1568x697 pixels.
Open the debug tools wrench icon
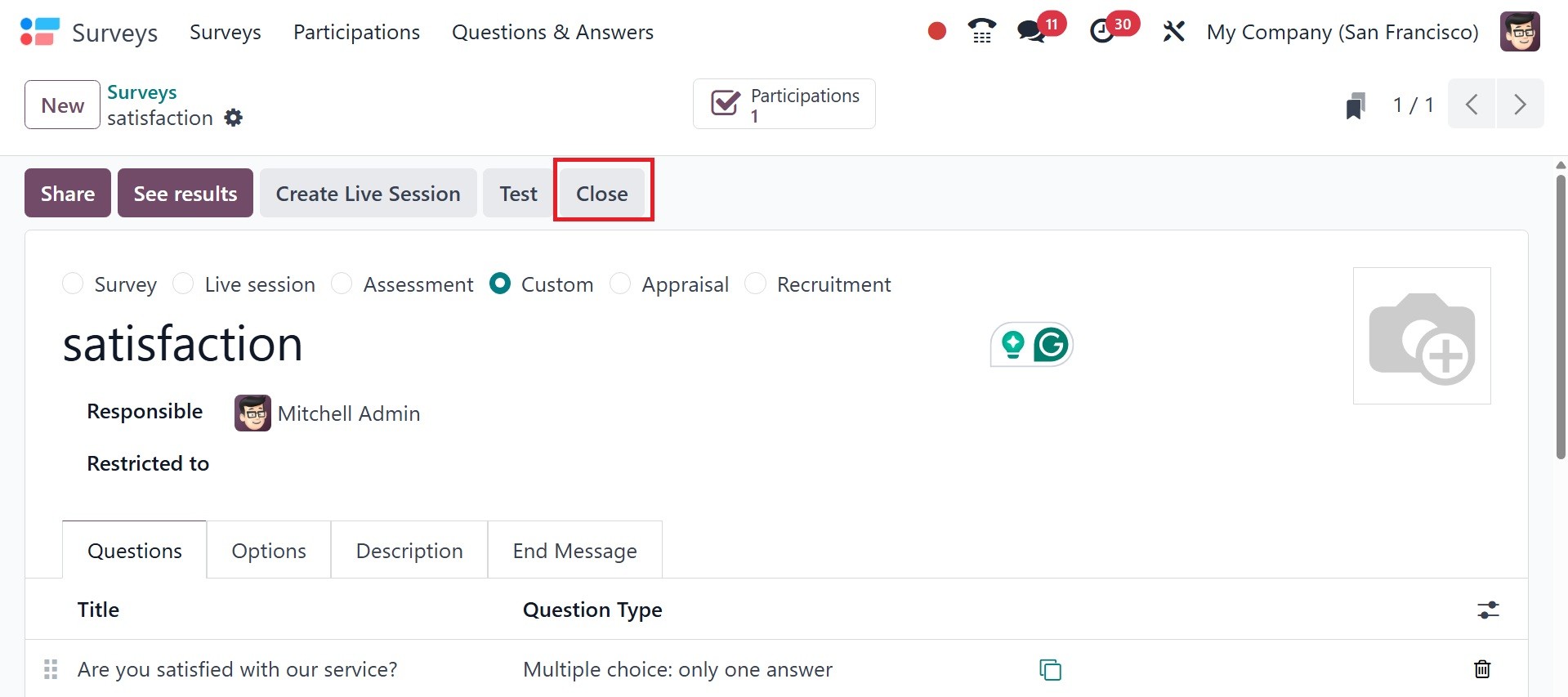[x=1173, y=32]
